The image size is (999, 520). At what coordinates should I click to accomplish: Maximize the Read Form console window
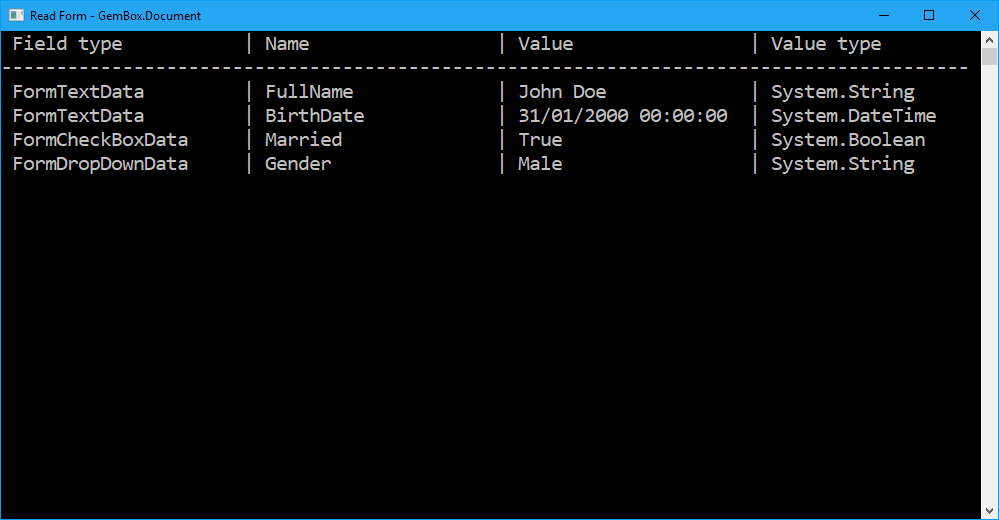pyautogui.click(x=929, y=15)
